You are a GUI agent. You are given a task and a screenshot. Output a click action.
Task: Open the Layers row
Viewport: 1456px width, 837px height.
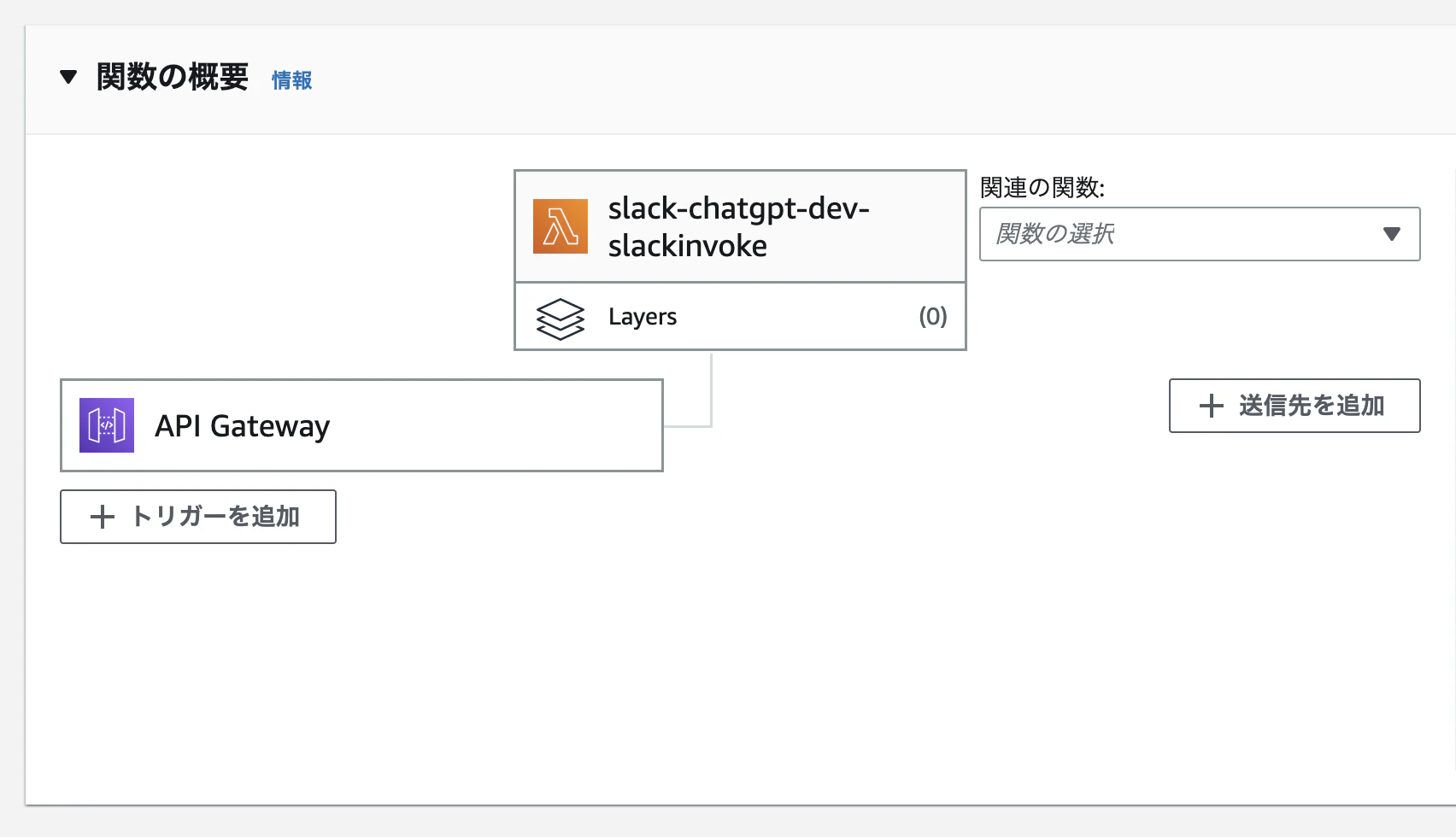[740, 317]
